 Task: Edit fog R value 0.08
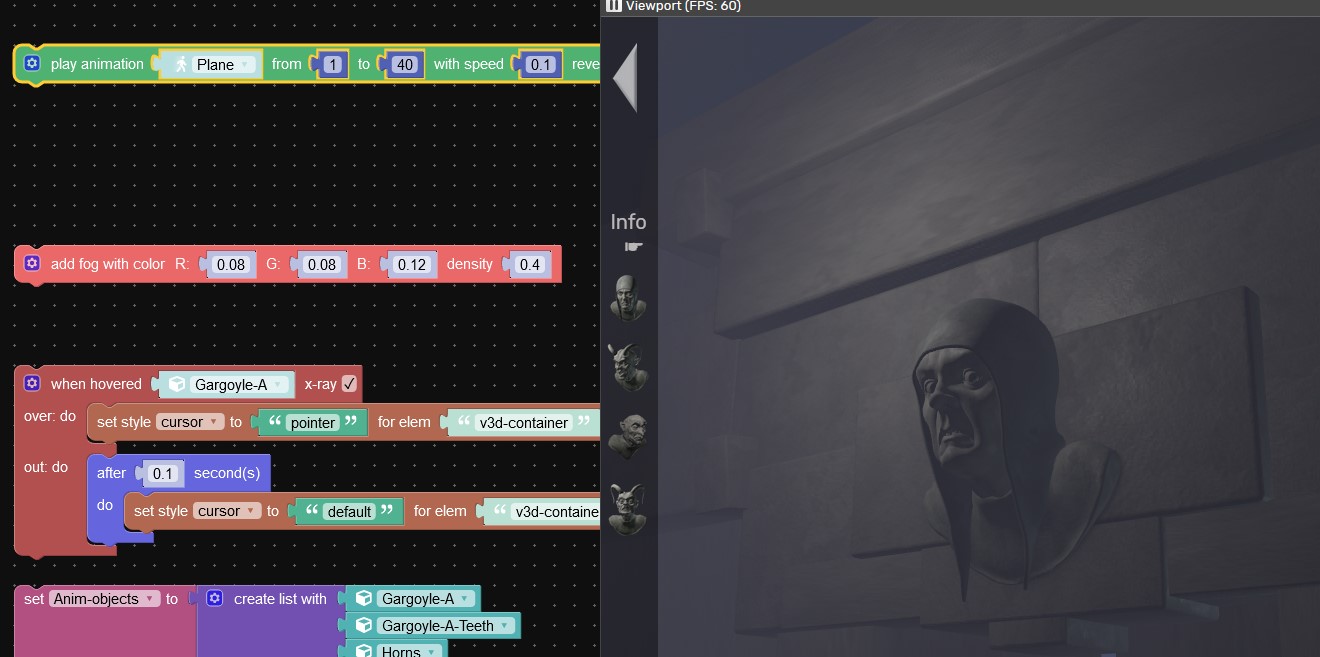point(231,265)
